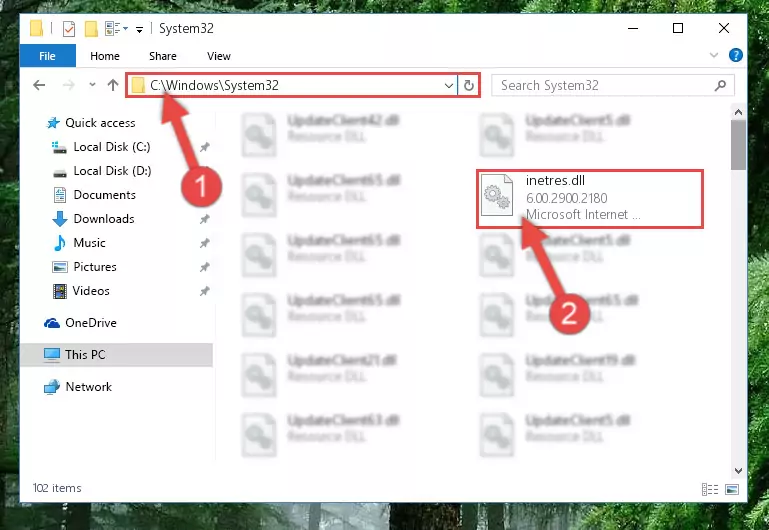Switch to large icons view in the status bar
769x530 pixels.
click(x=732, y=489)
